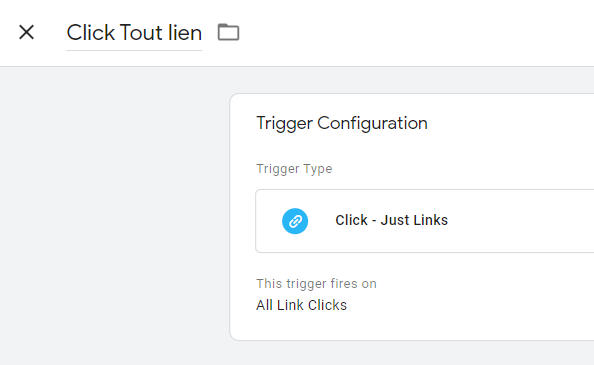Image resolution: width=594 pixels, height=365 pixels.
Task: Click blank space right of 'Click - Just Links'
Action: pos(523,221)
